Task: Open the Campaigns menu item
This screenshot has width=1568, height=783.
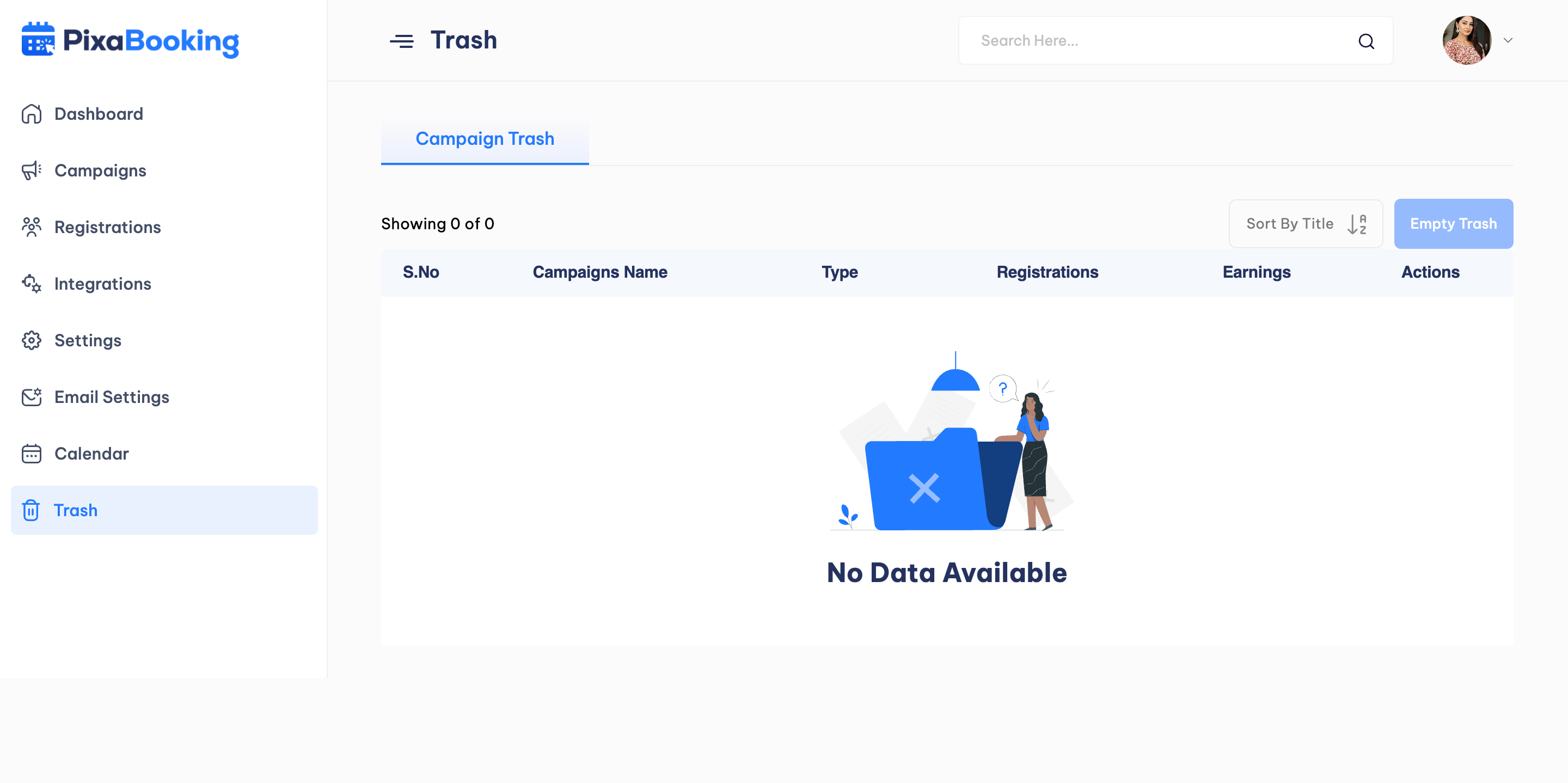Action: [164, 170]
